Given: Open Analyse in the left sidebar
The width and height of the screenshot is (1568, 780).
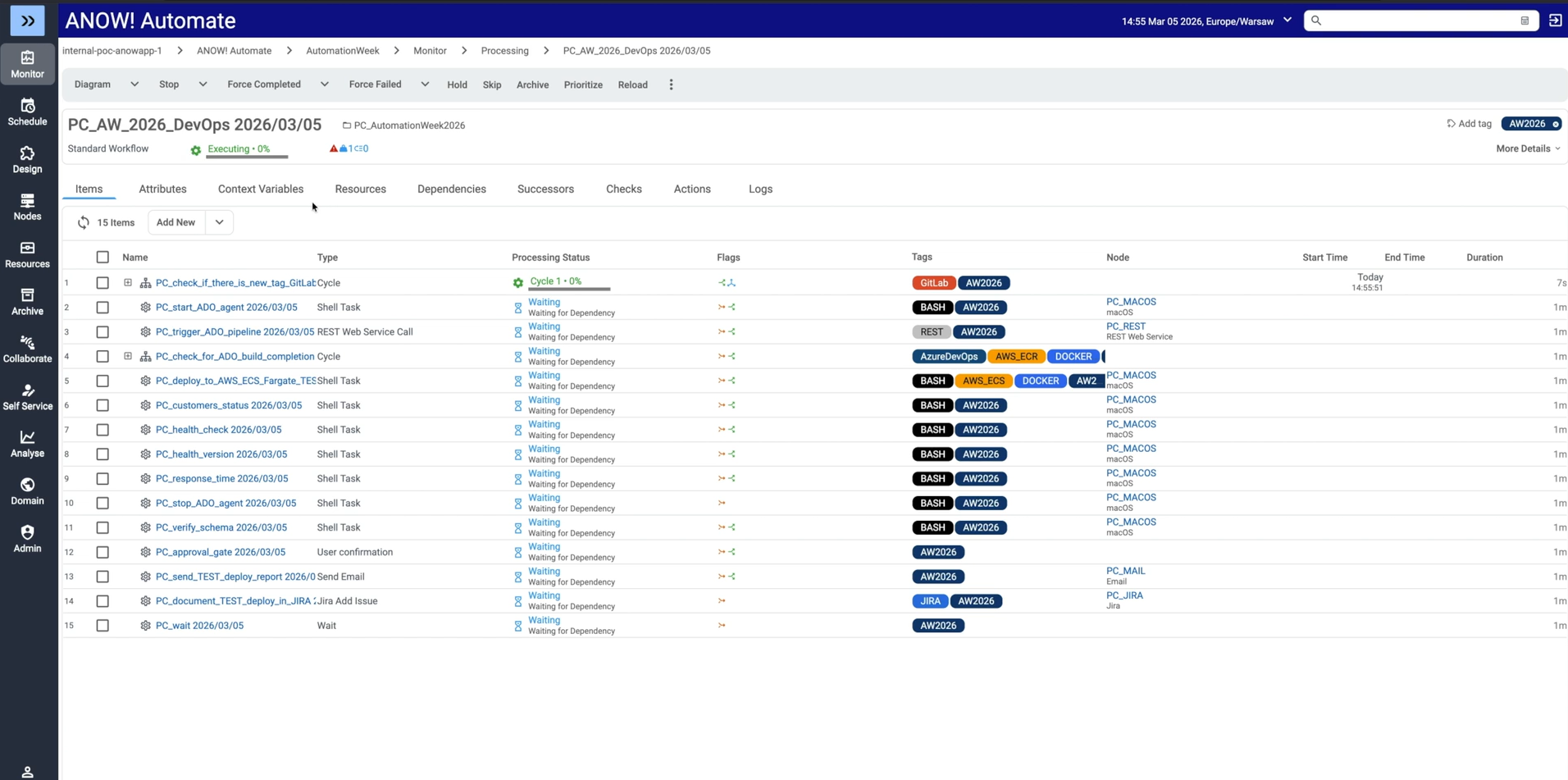Looking at the screenshot, I should pos(27,444).
